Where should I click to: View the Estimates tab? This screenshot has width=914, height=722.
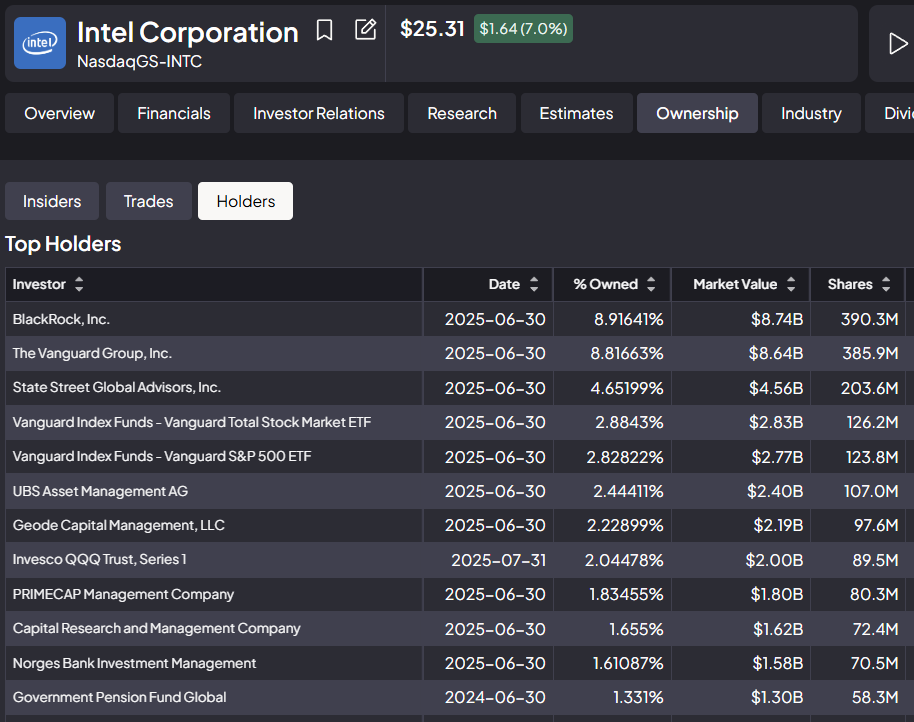(x=576, y=113)
